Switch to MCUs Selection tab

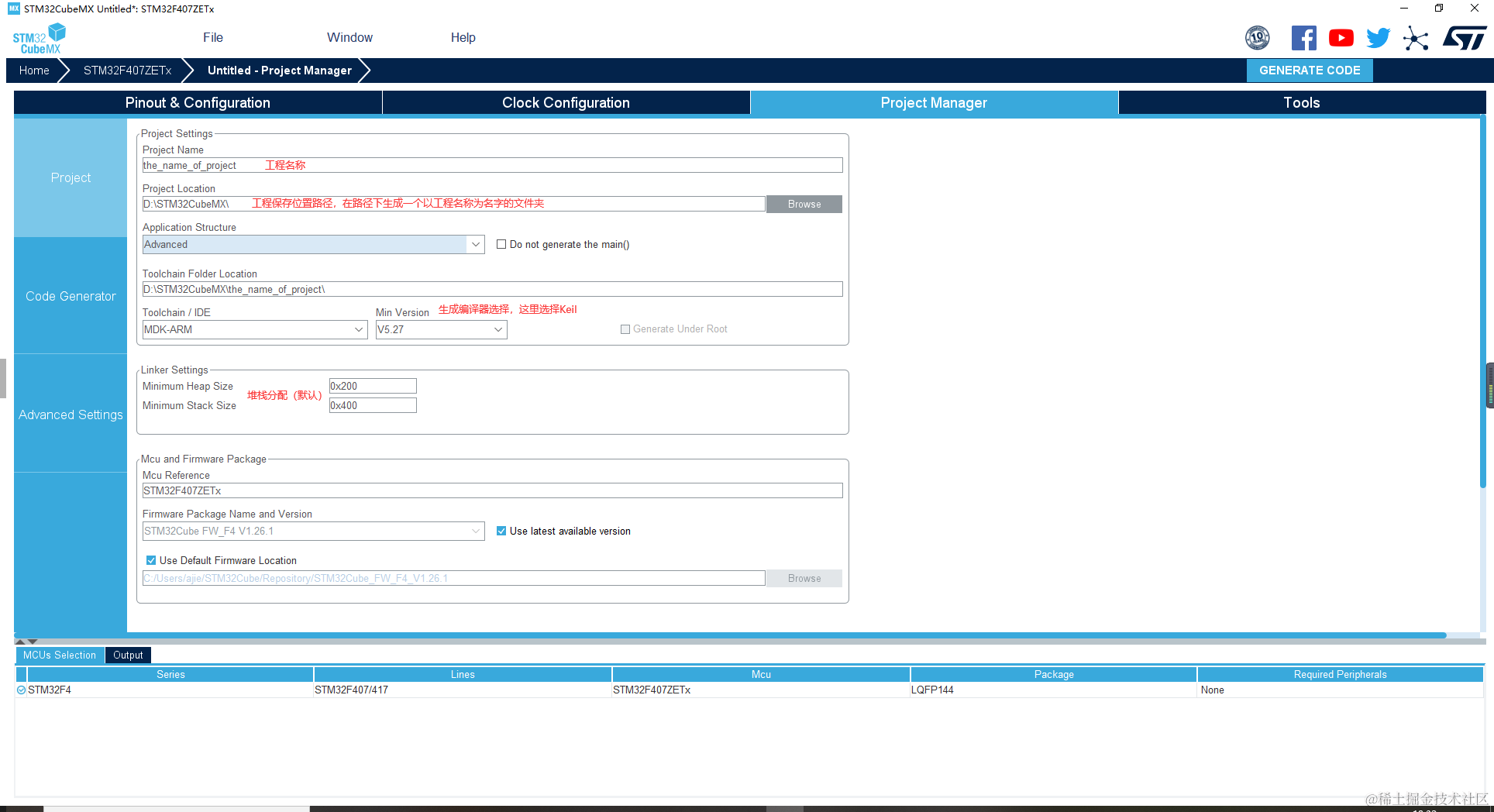tap(60, 655)
